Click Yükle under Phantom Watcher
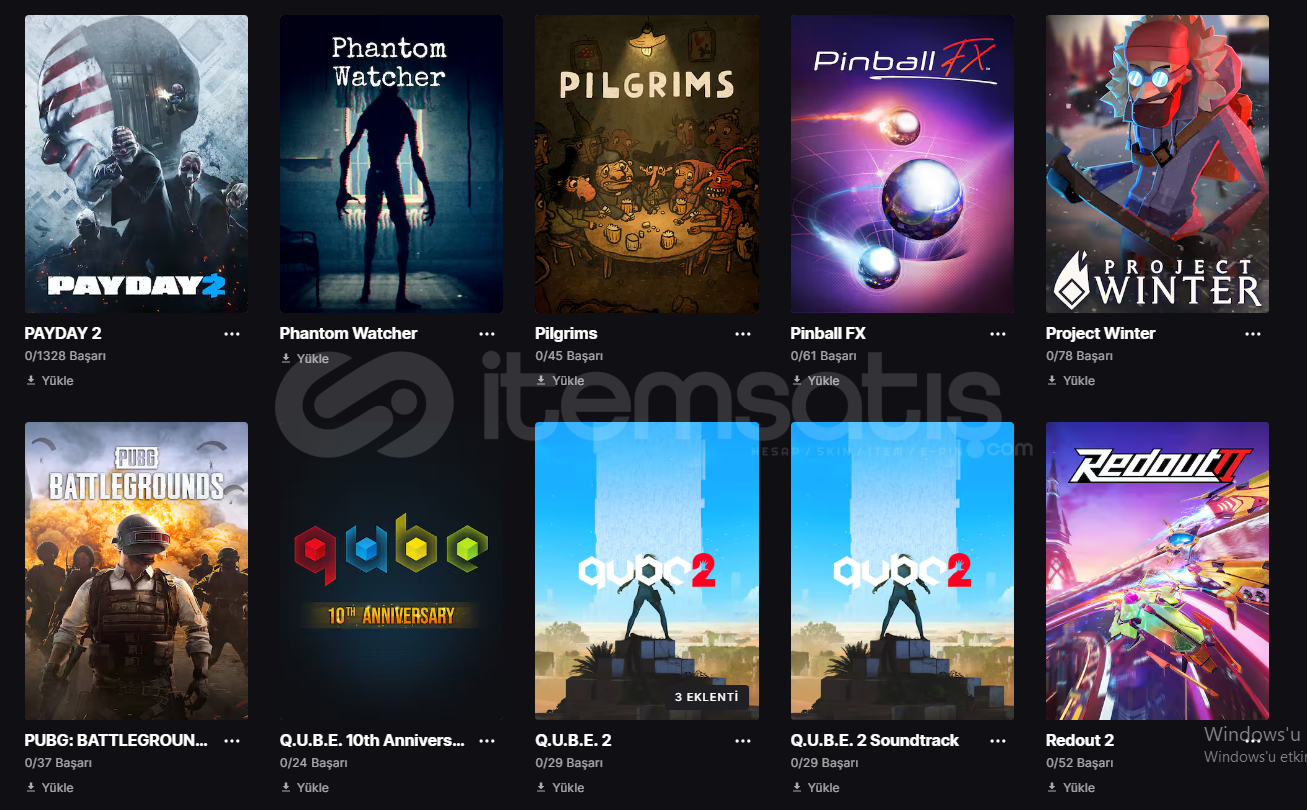Screen dimensions: 1307x810 (x=305, y=358)
